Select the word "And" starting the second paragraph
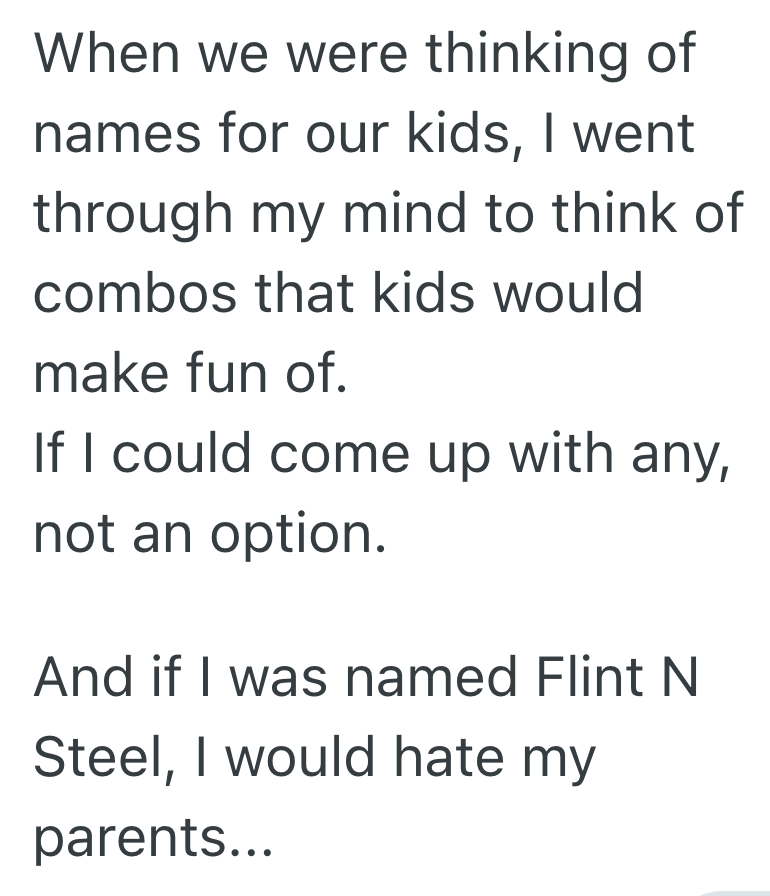Viewport: 770px width, 896px height. (x=84, y=677)
